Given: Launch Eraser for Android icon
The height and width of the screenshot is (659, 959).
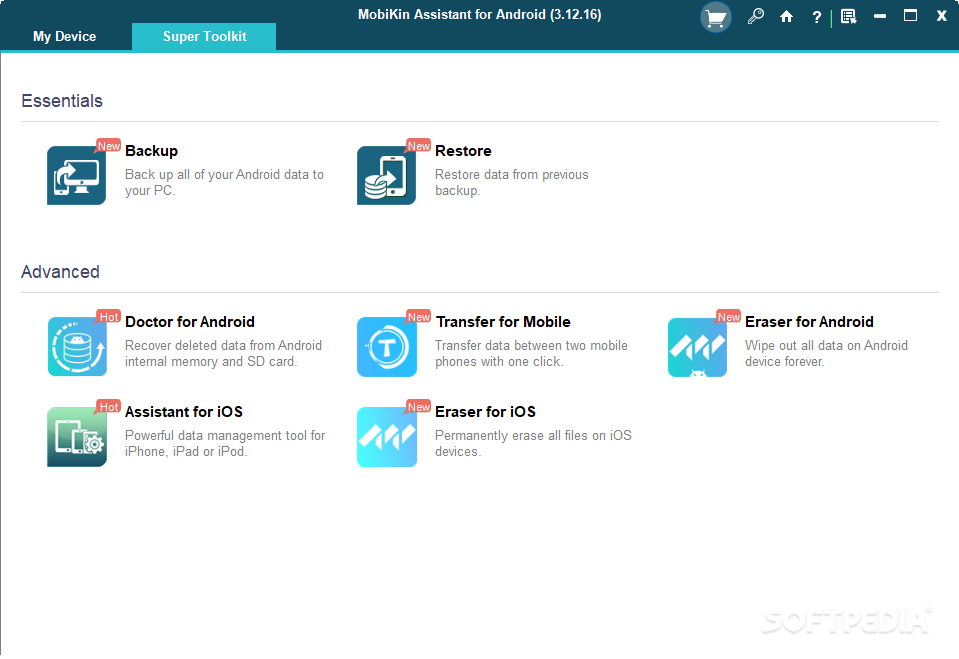Looking at the screenshot, I should coord(697,347).
